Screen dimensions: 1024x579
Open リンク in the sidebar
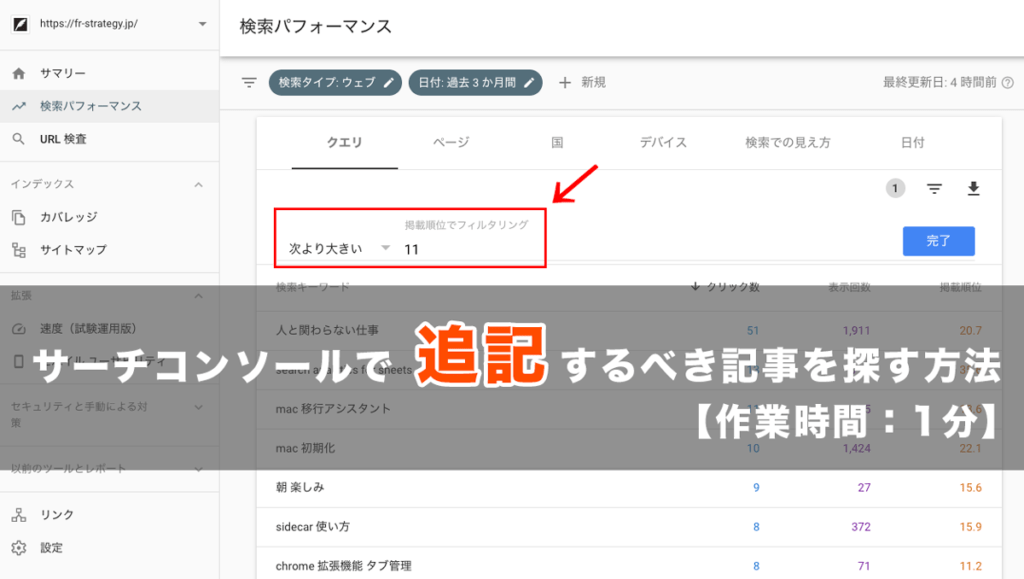click(x=109, y=514)
